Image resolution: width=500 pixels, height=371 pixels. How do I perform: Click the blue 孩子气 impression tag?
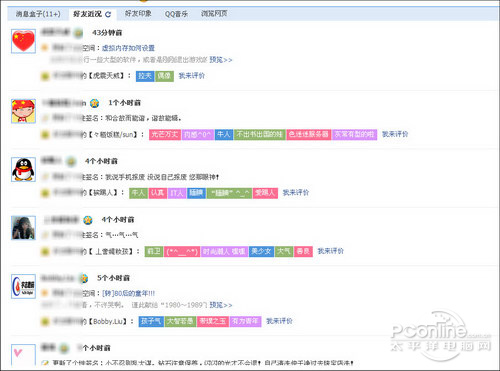click(151, 321)
